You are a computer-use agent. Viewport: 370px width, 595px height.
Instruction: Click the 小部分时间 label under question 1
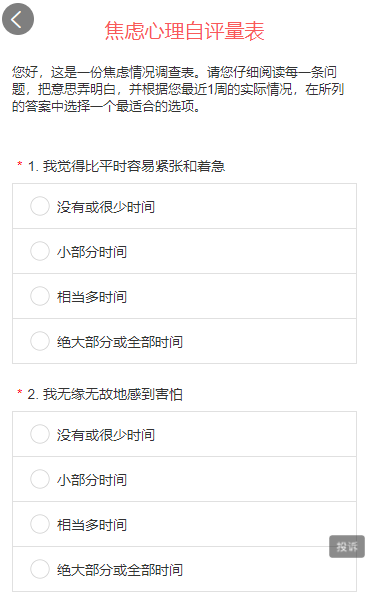tap(92, 252)
